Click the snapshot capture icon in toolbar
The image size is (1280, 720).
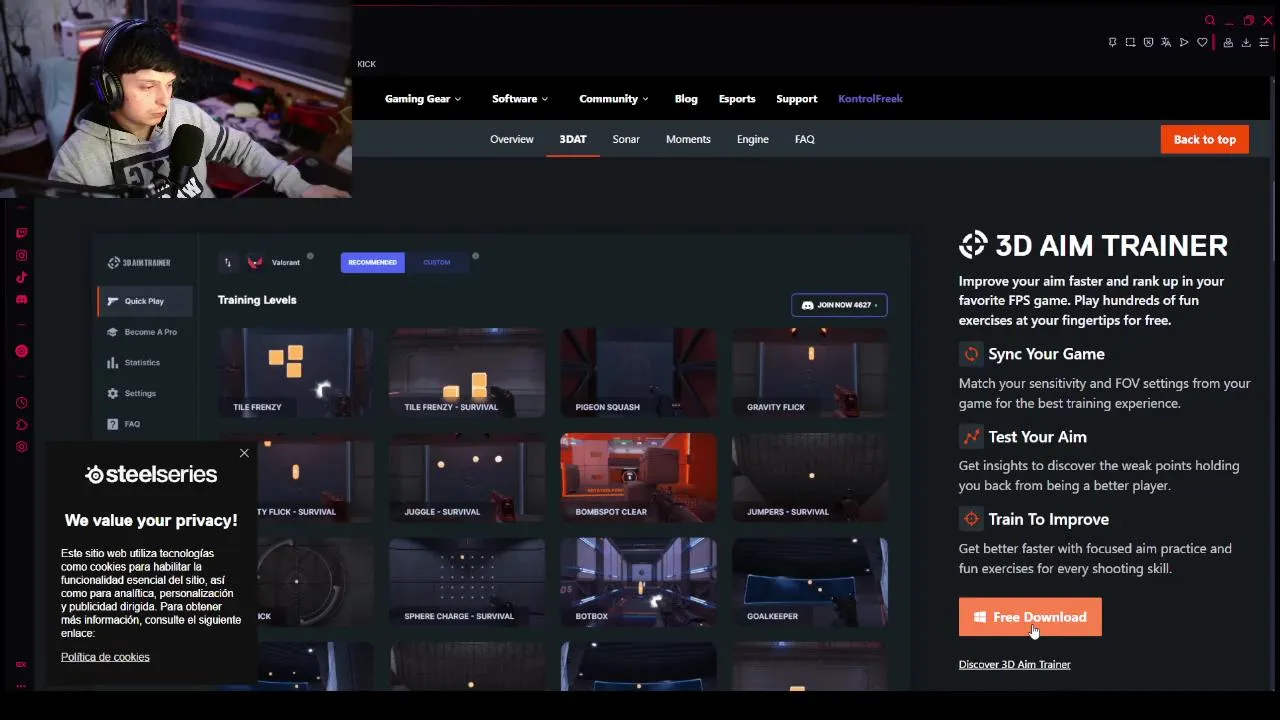click(x=1130, y=42)
